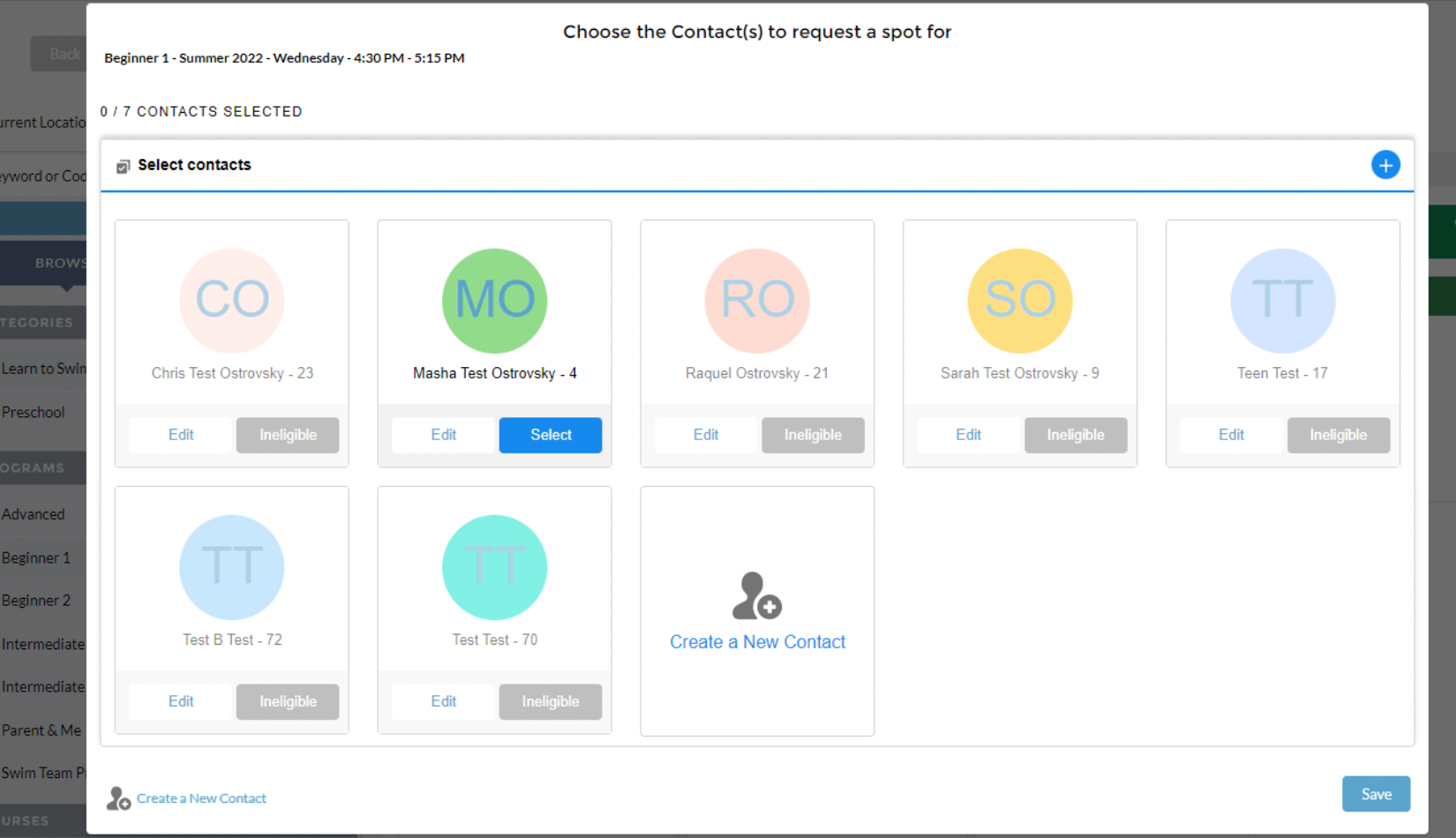Click the Select contacts heading text
The height and width of the screenshot is (838, 1456).
pyautogui.click(x=194, y=165)
